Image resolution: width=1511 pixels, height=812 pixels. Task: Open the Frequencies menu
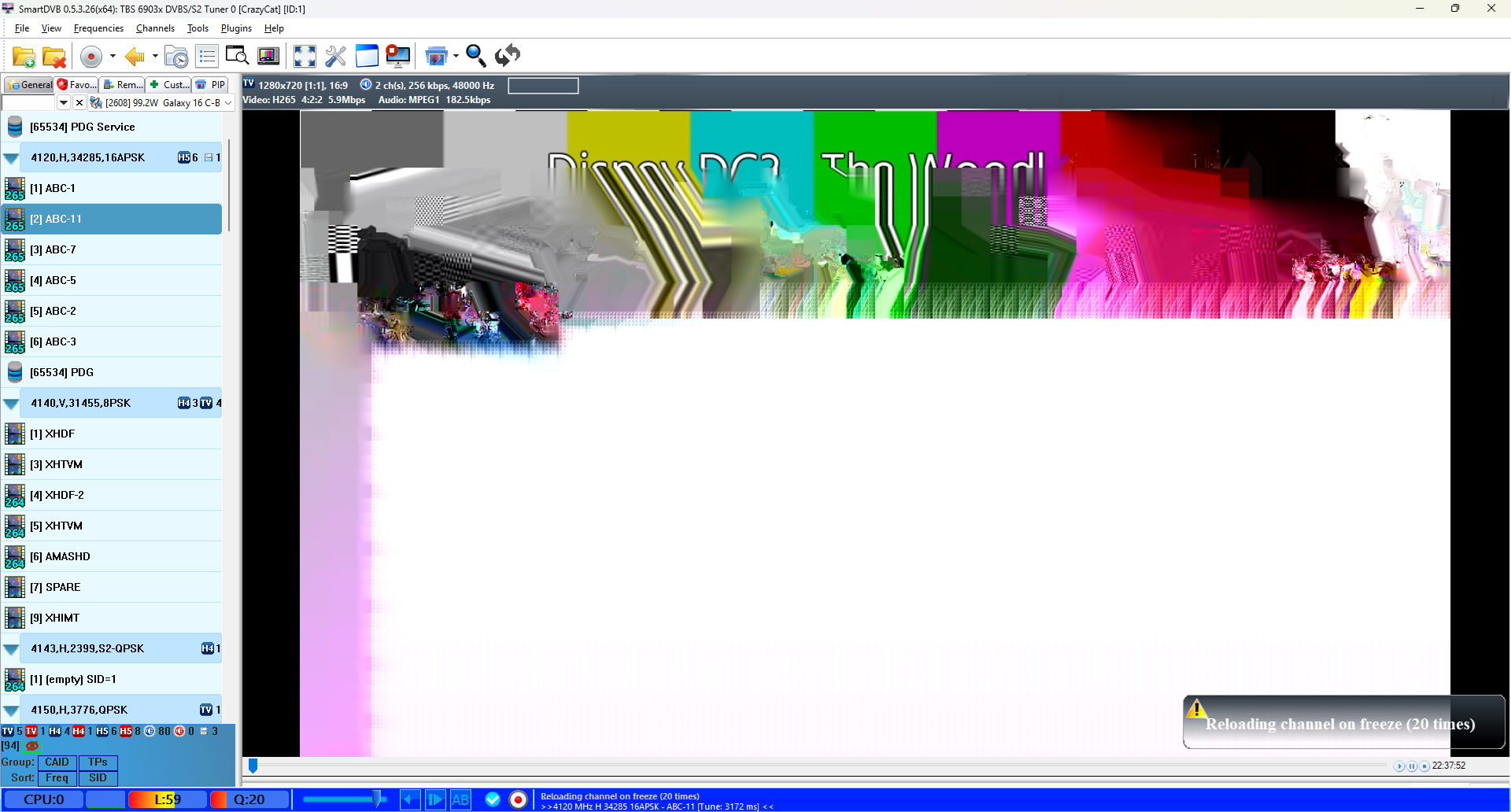tap(98, 28)
